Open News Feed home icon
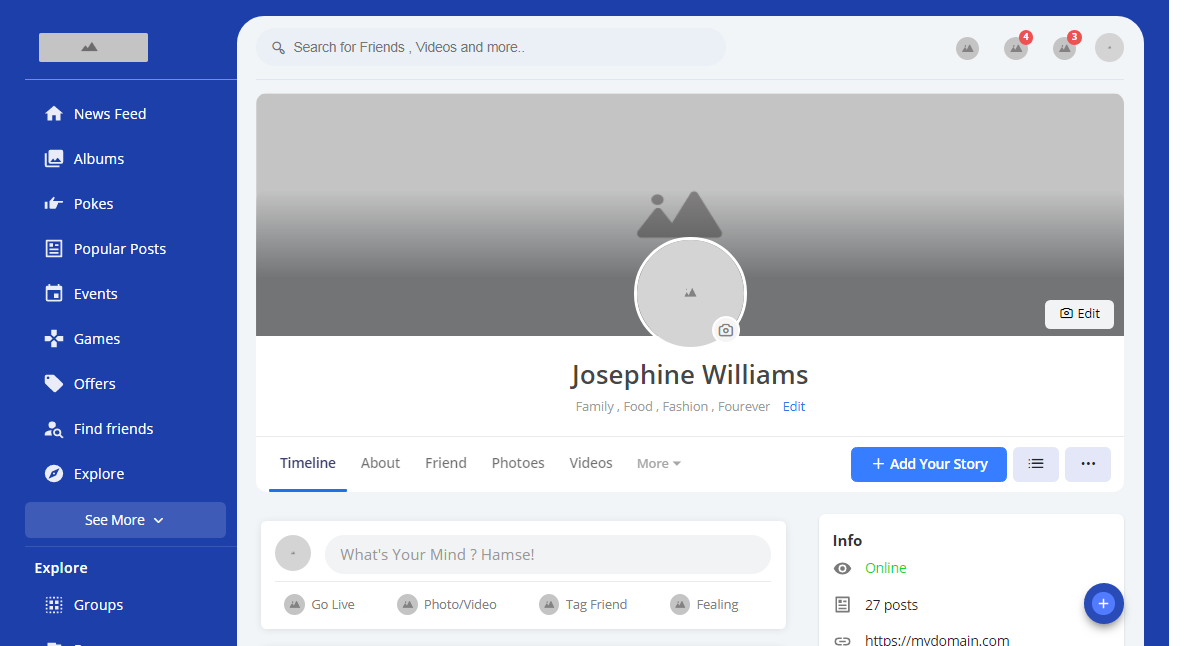Image resolution: width=1186 pixels, height=646 pixels. point(54,114)
